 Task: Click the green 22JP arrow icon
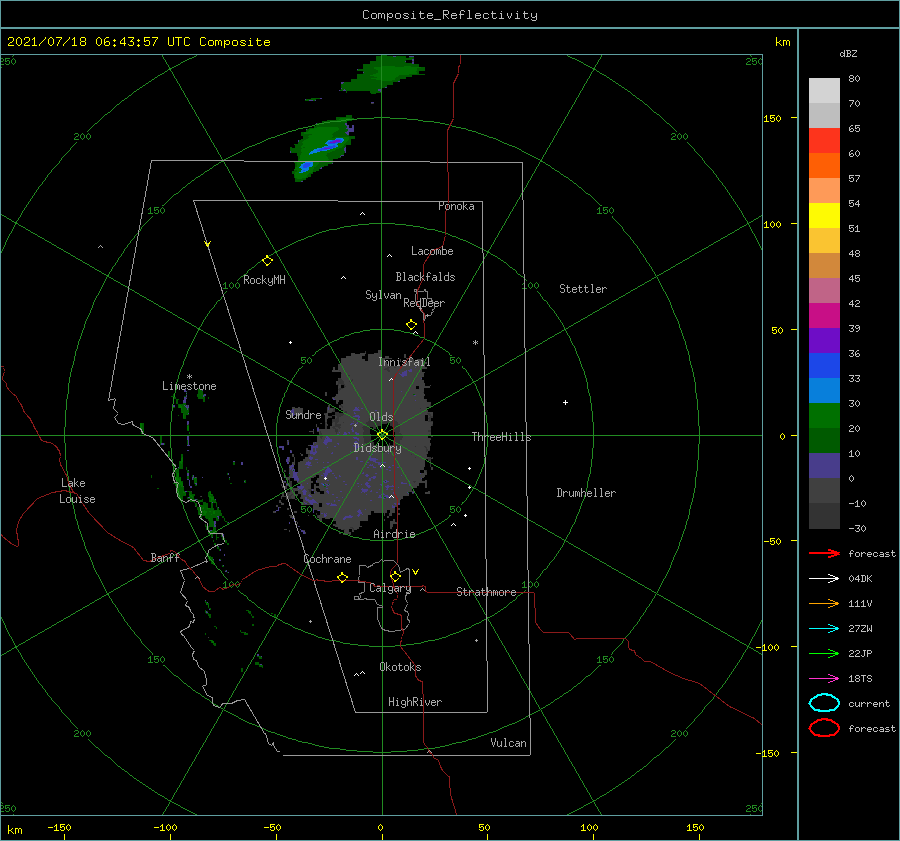[x=824, y=653]
